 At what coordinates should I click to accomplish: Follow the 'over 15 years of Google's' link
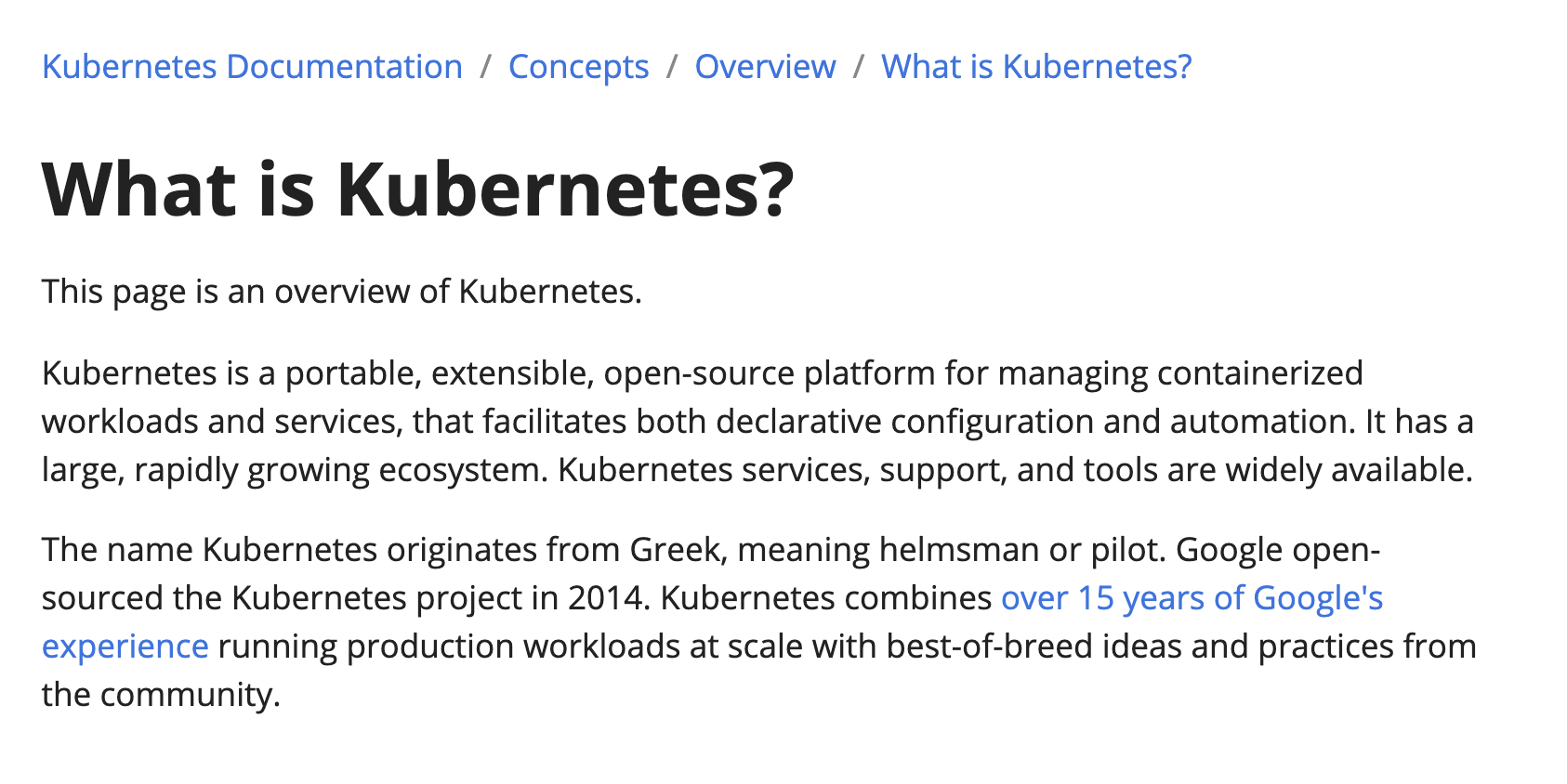point(1192,598)
